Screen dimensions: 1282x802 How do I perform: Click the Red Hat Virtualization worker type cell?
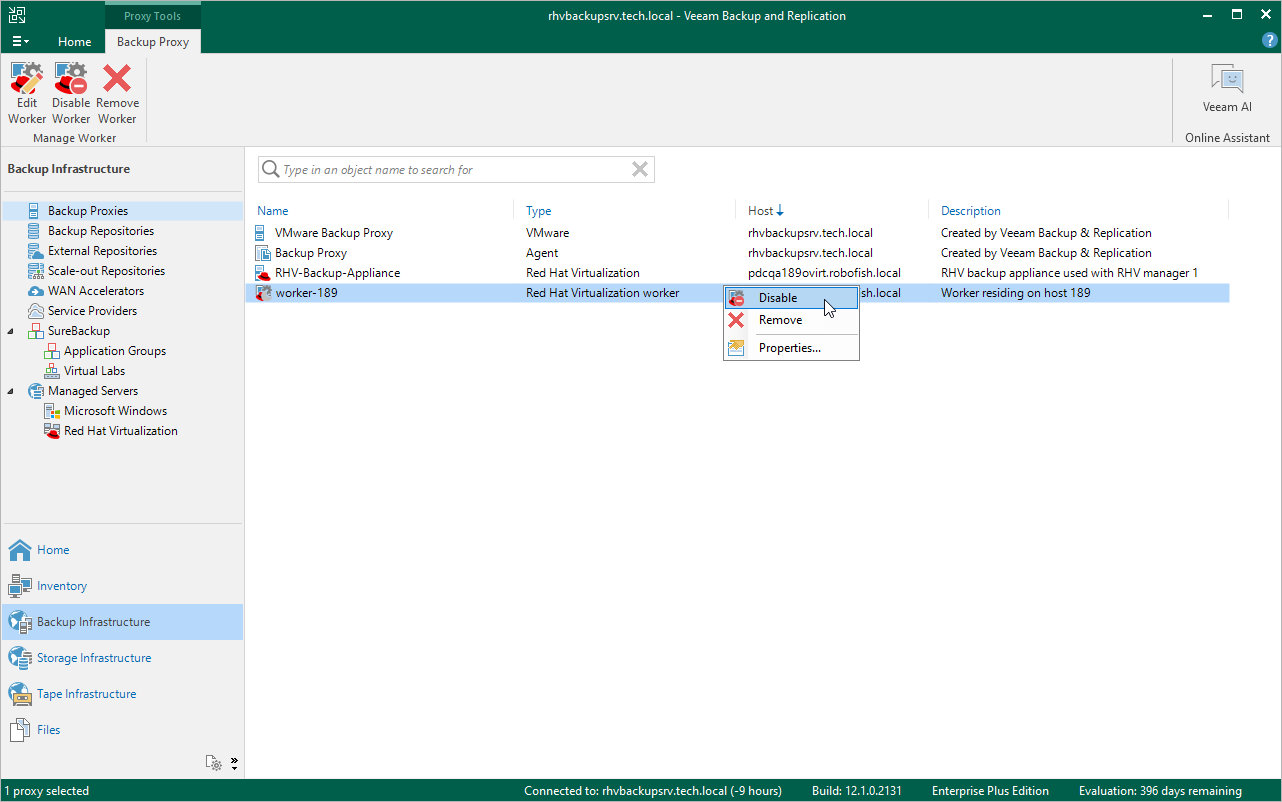click(x=602, y=293)
